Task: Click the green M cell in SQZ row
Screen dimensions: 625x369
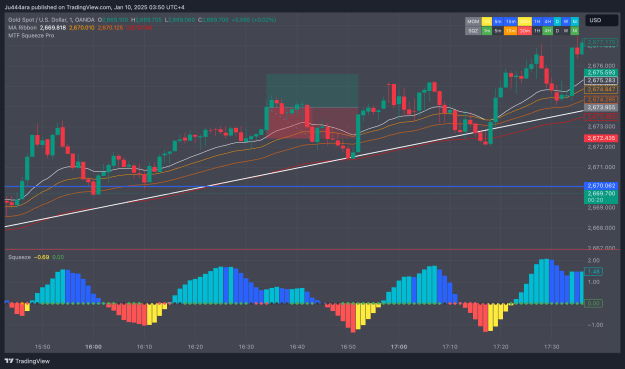Action: 574,31
